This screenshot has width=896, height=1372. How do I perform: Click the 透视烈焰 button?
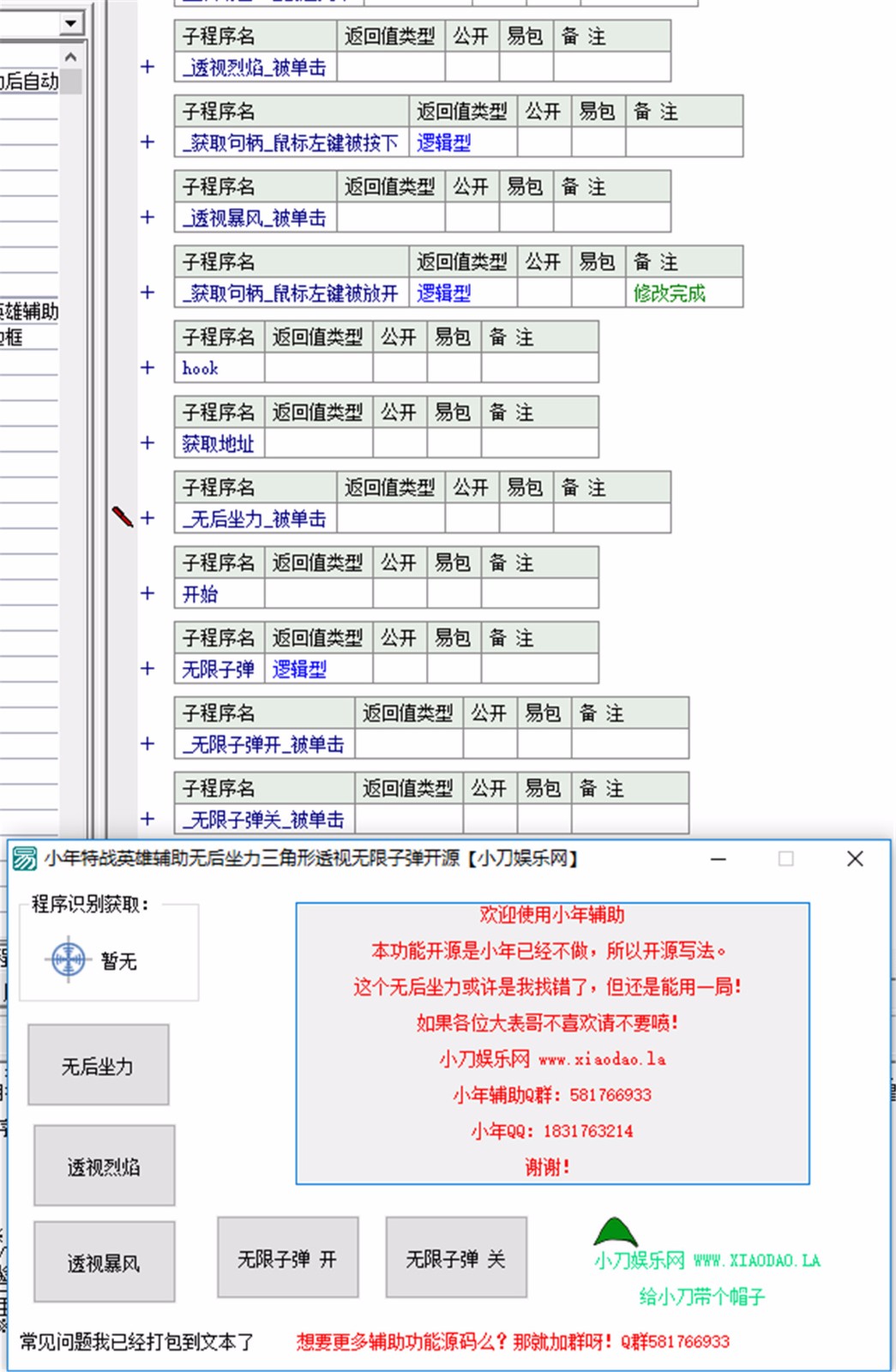tap(104, 1165)
